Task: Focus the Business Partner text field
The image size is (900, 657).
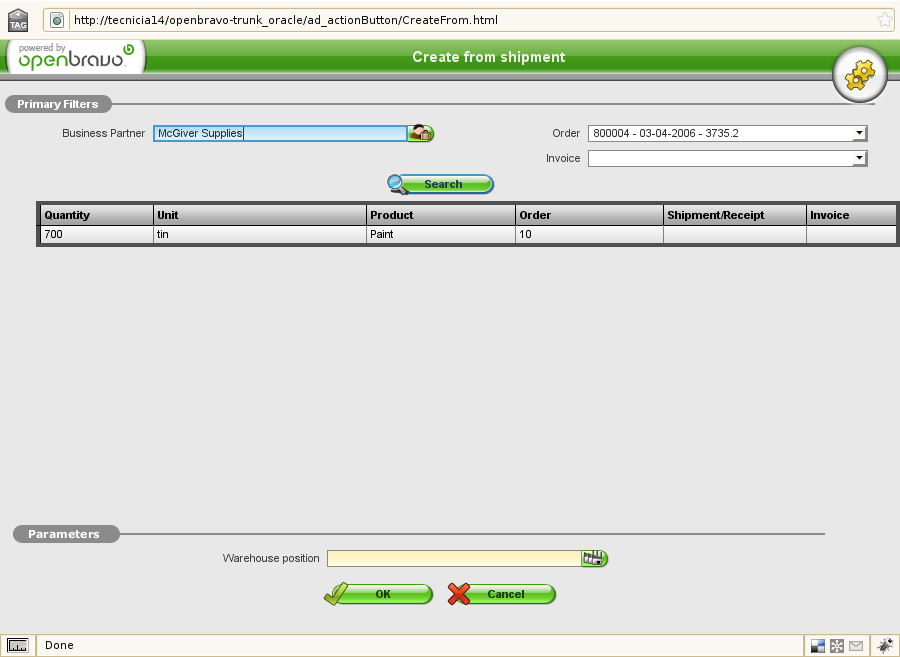Action: tap(281, 133)
